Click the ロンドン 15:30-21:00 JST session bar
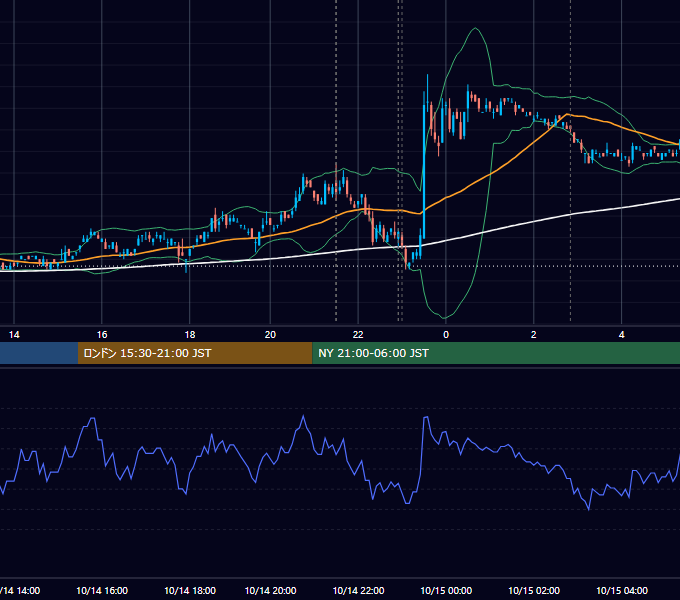This screenshot has width=680, height=600. click(195, 353)
